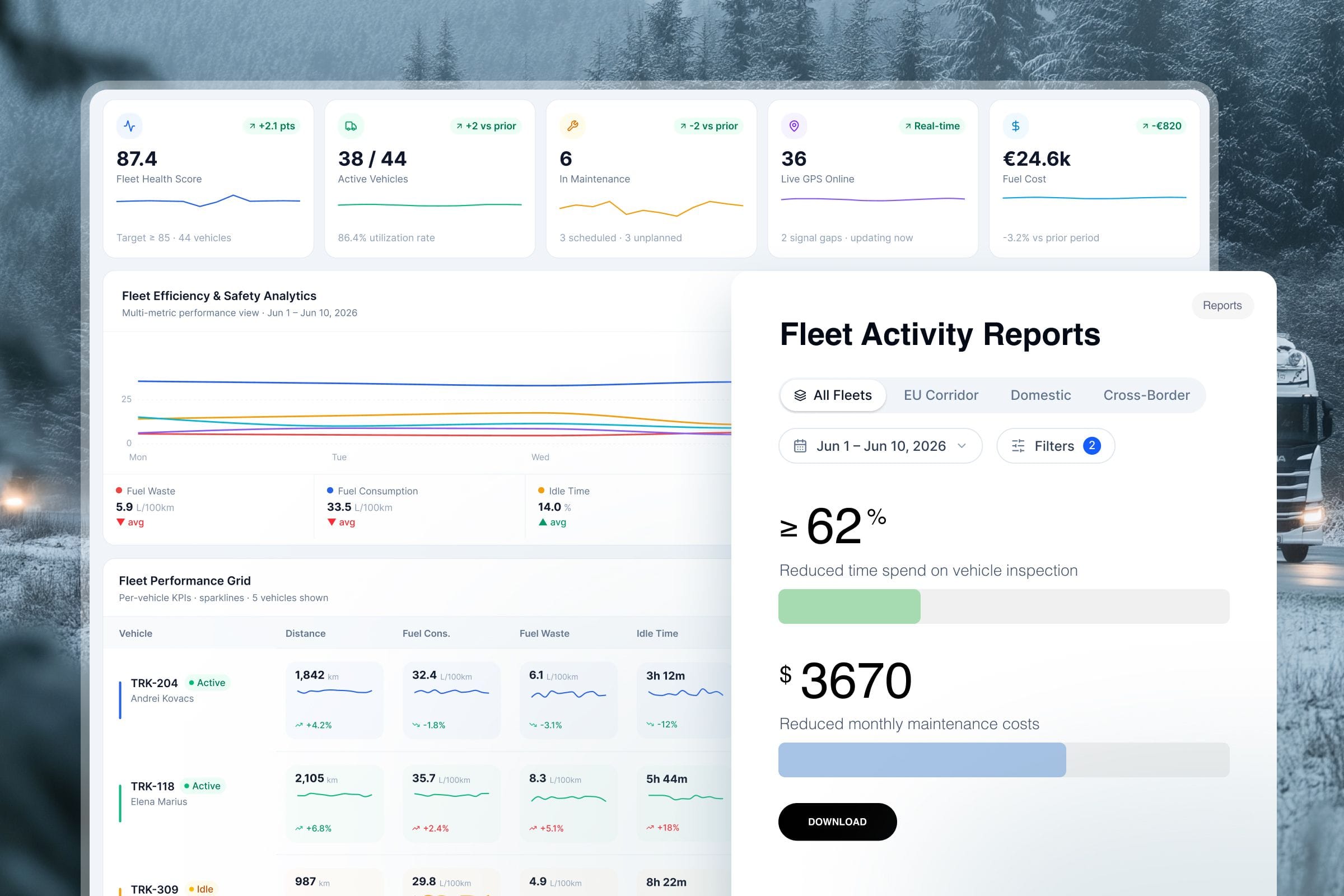Click the Fleet Performance Grid title
Image resolution: width=1344 pixels, height=896 pixels.
[x=185, y=581]
